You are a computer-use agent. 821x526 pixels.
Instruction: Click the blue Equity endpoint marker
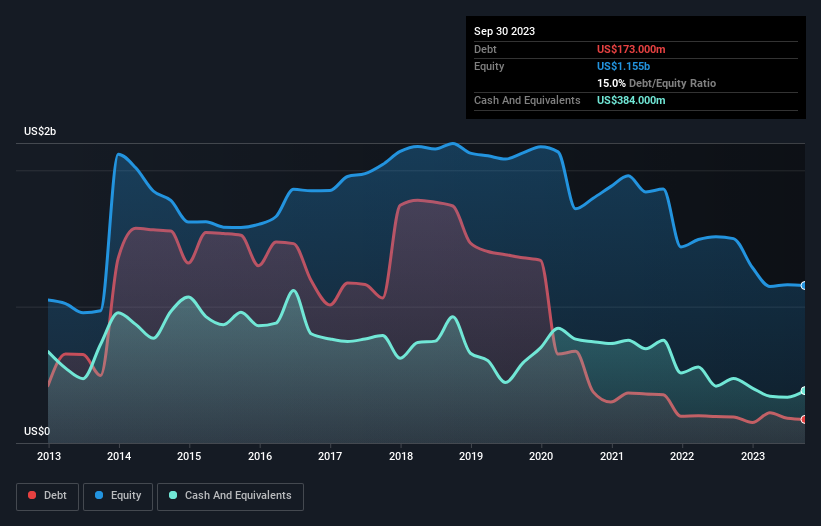804,285
